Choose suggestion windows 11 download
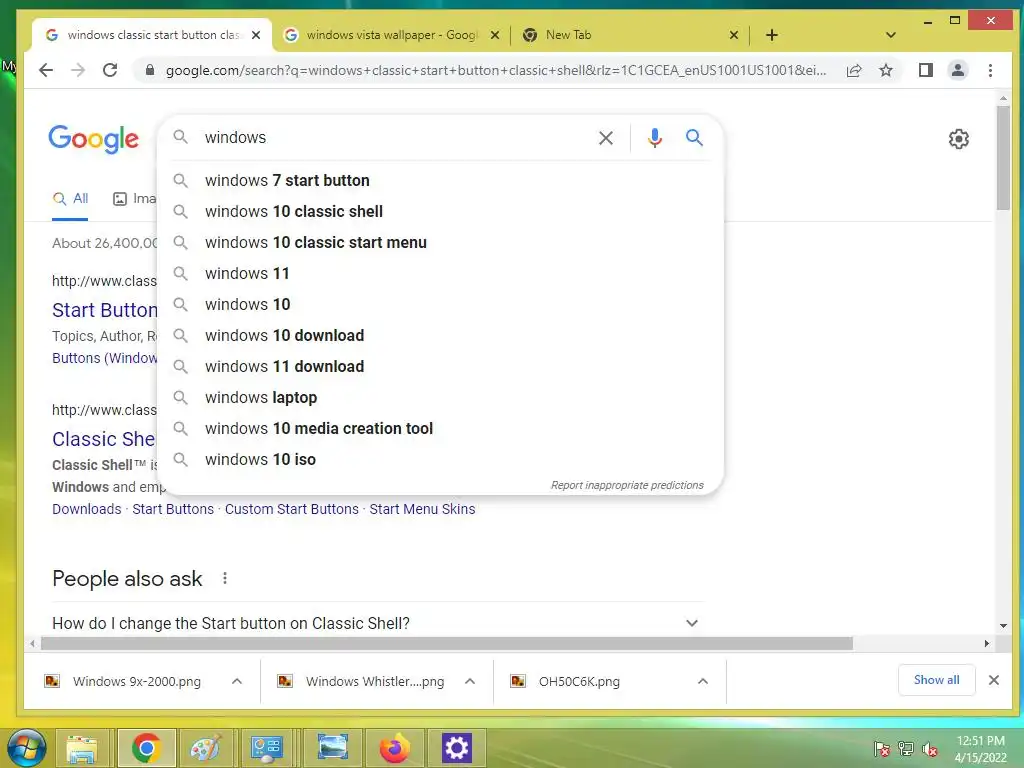The width and height of the screenshot is (1024, 768). coord(440,366)
